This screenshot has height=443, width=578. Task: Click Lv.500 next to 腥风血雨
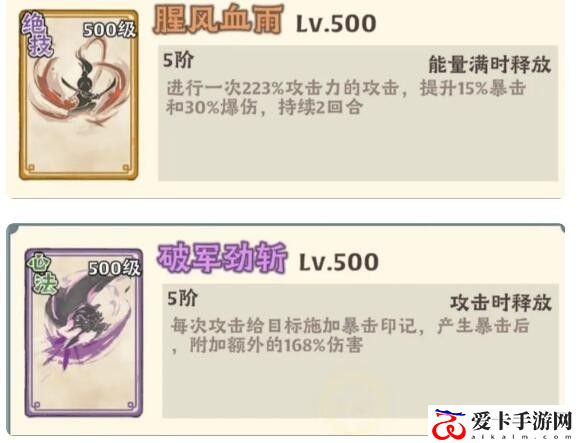pos(336,24)
